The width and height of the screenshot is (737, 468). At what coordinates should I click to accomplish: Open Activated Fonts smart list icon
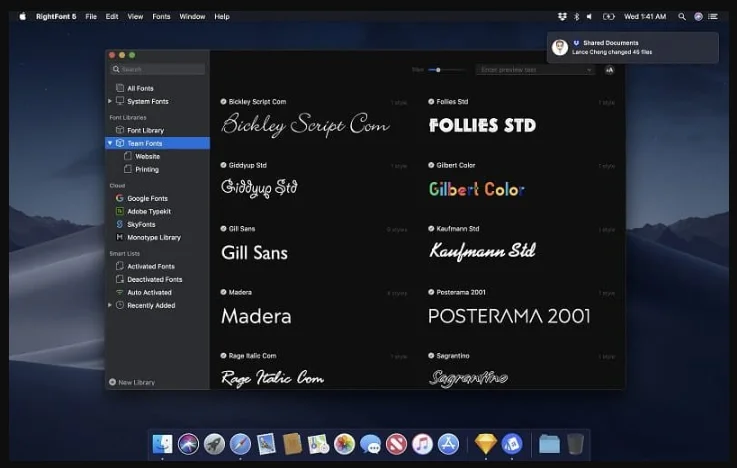[120, 266]
